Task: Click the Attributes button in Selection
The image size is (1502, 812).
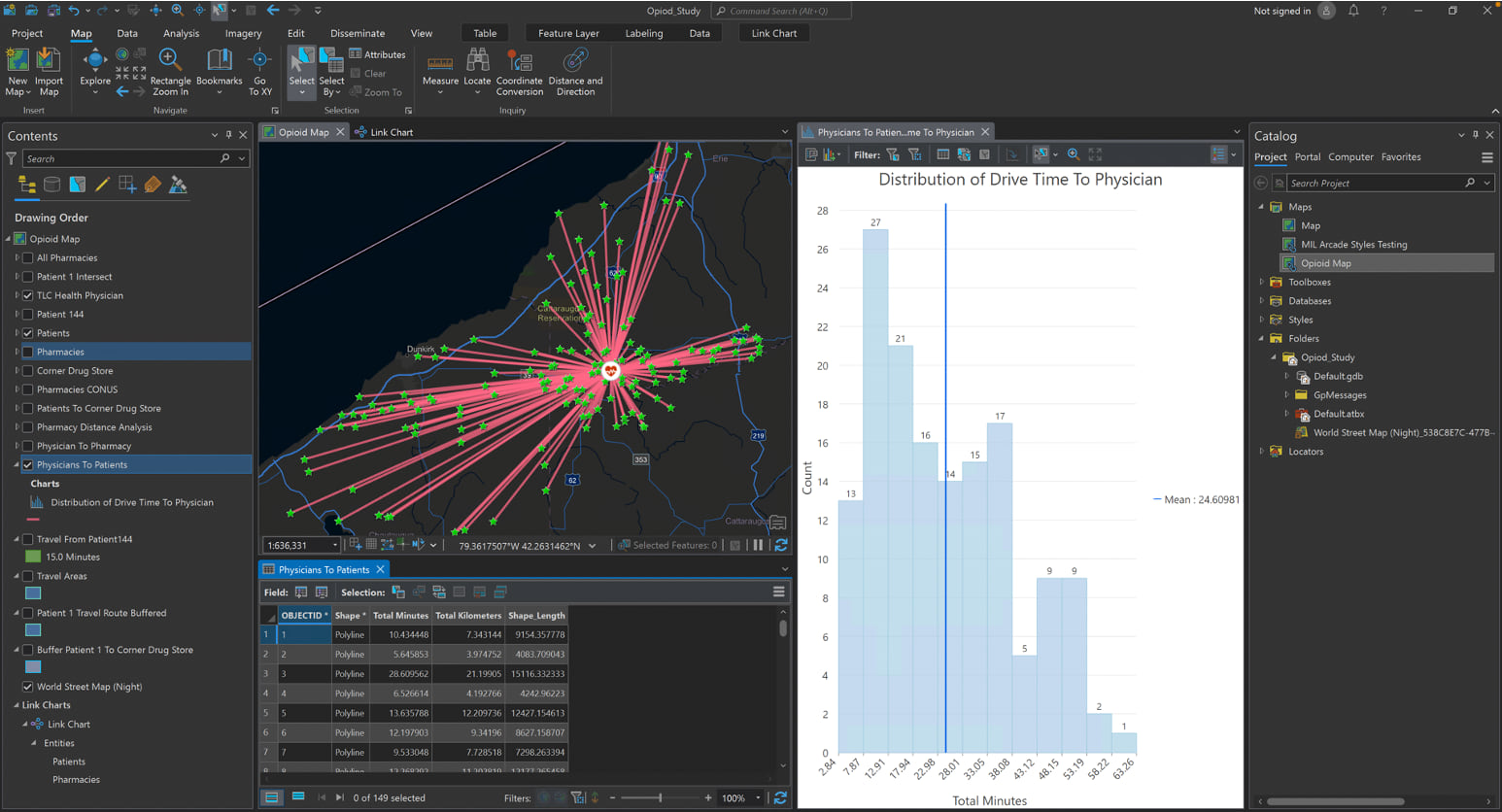Action: click(x=378, y=54)
